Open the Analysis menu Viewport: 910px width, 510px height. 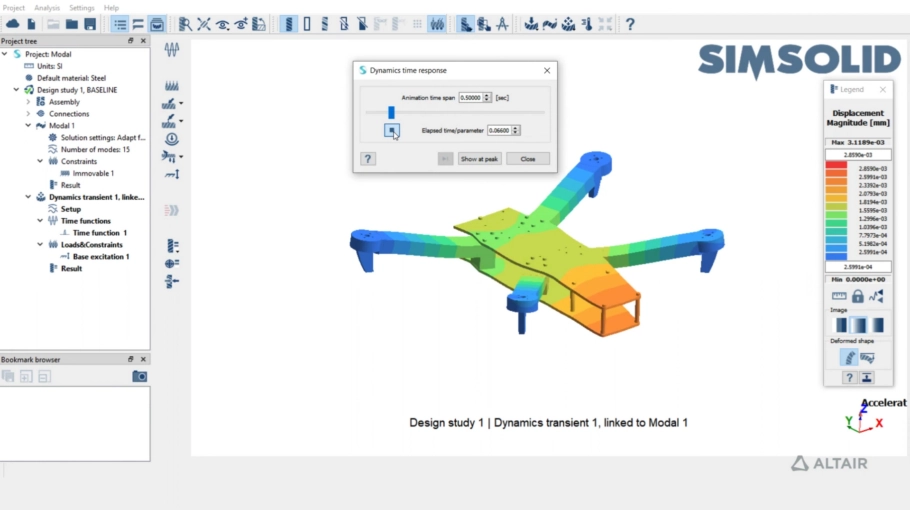tap(47, 8)
